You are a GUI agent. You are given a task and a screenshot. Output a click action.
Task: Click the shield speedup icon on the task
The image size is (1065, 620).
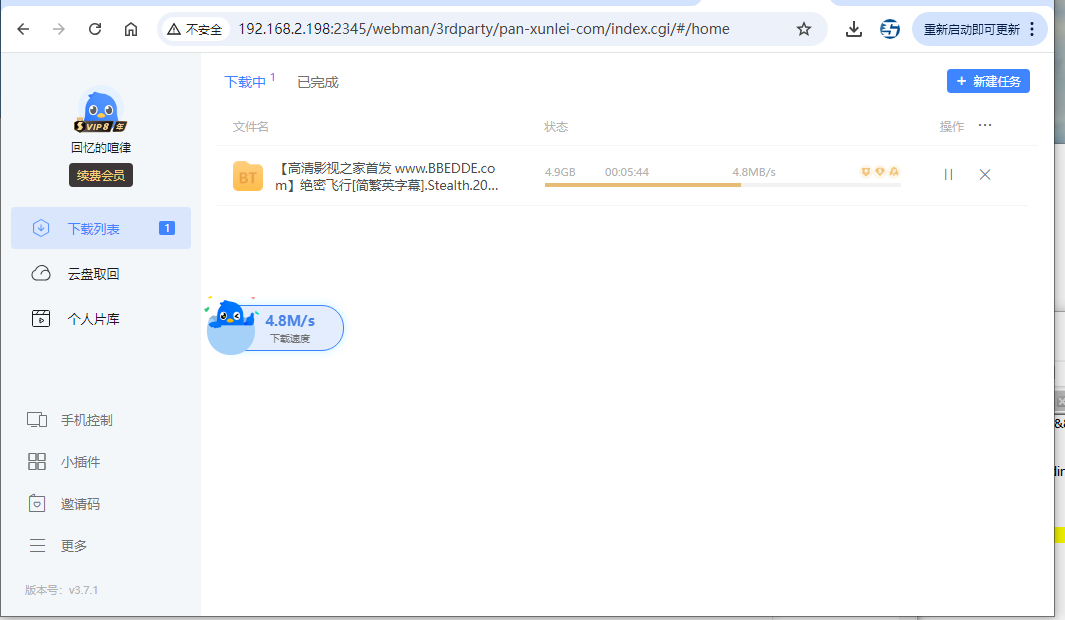(x=865, y=171)
